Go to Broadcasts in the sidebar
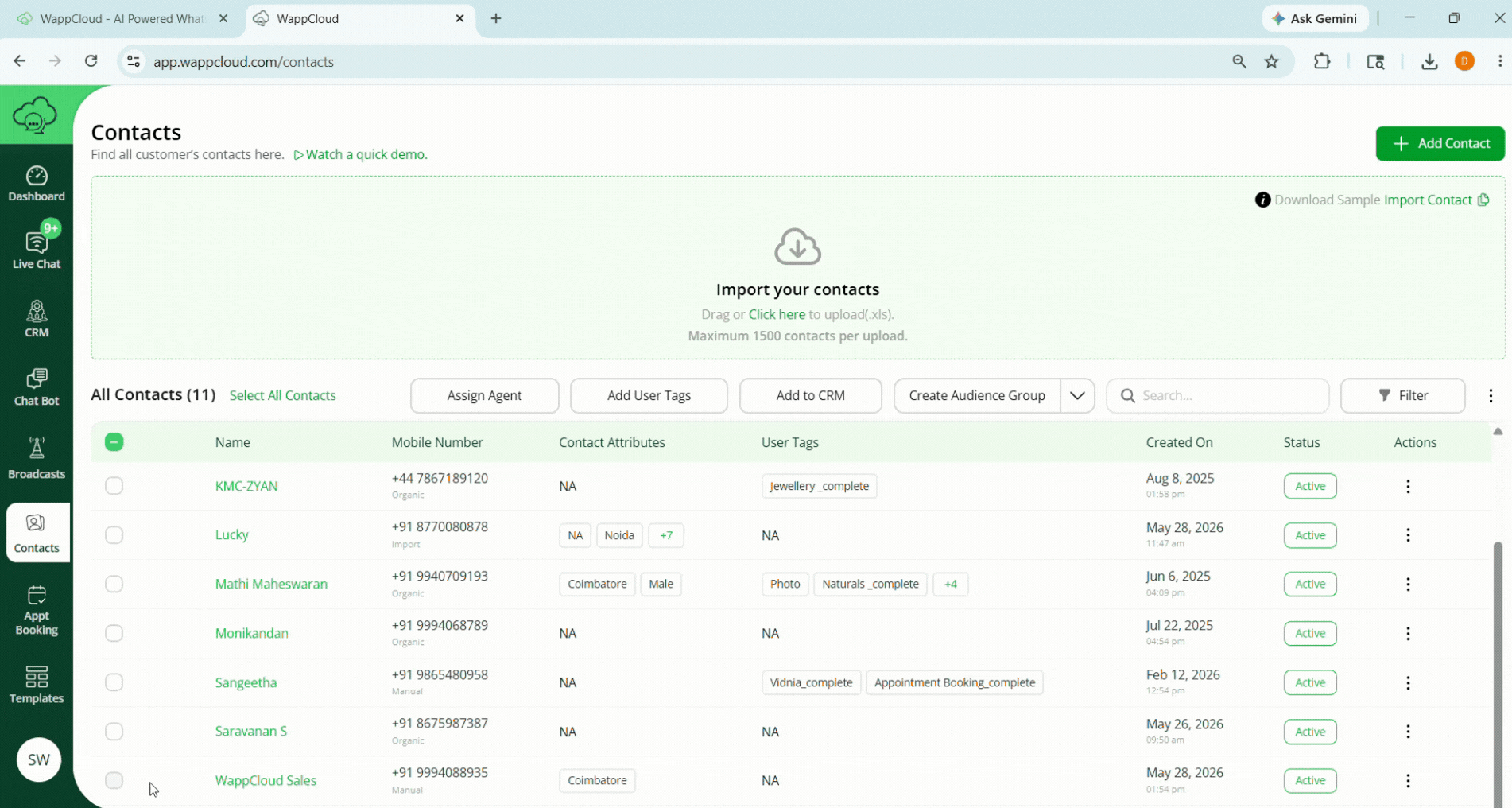The width and height of the screenshot is (1512, 808). (37, 458)
